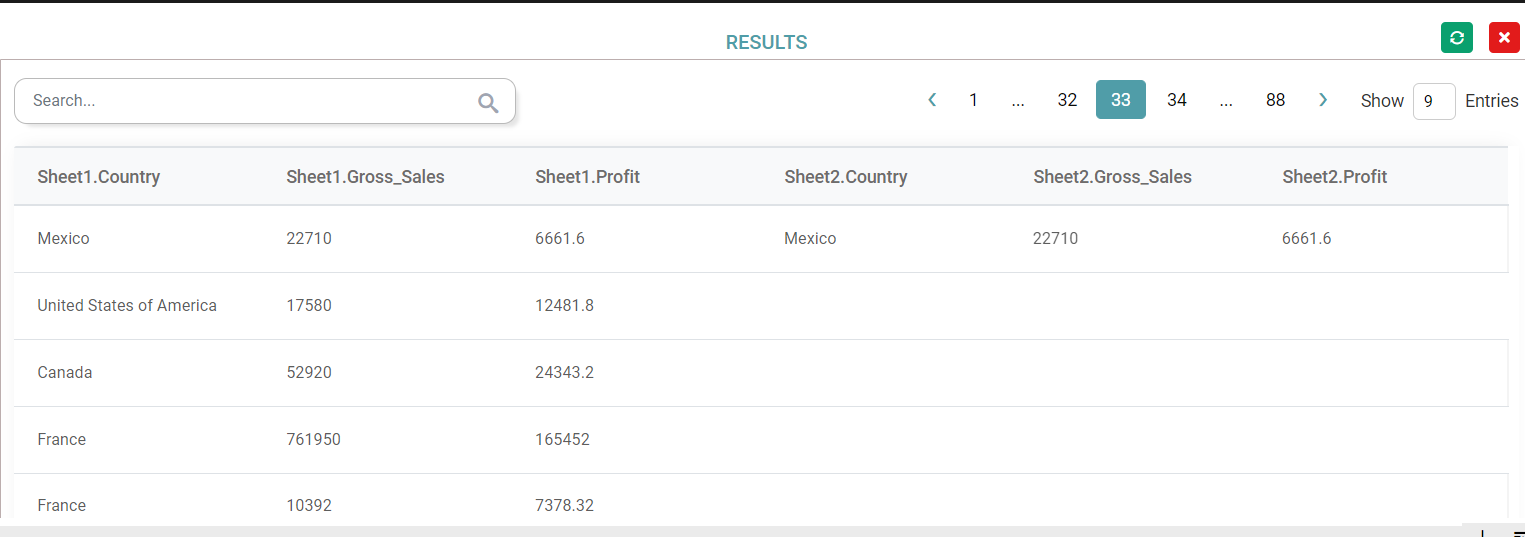The height and width of the screenshot is (537, 1525).
Task: Sort by Sheet2.Profit column header
Action: click(1334, 177)
